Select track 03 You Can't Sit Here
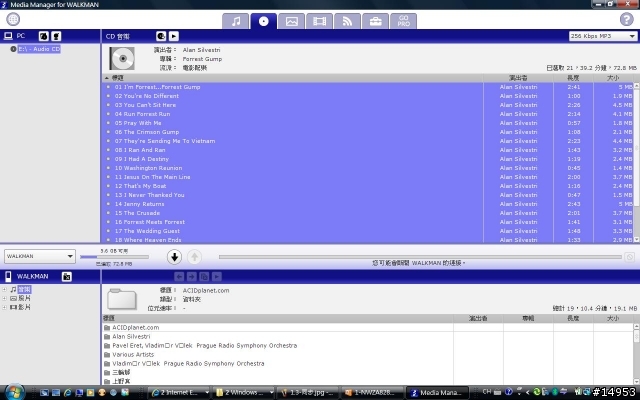Screen dimensions: 640x400 (367, 105)
